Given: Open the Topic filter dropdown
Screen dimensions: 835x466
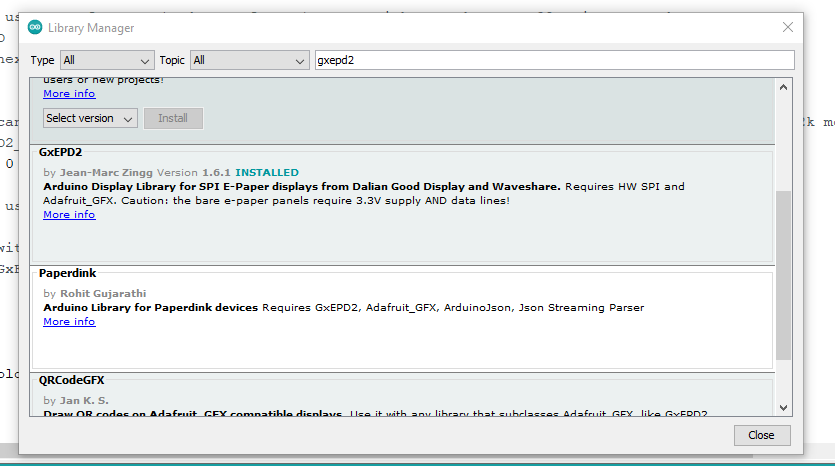Looking at the screenshot, I should pos(249,60).
